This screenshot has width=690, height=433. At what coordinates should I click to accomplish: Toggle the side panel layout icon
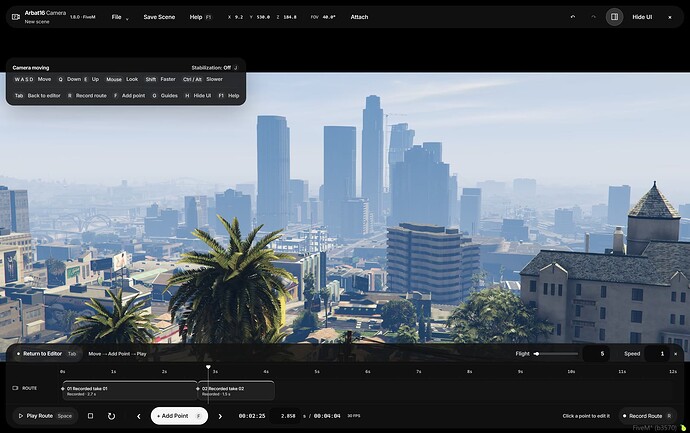point(614,17)
